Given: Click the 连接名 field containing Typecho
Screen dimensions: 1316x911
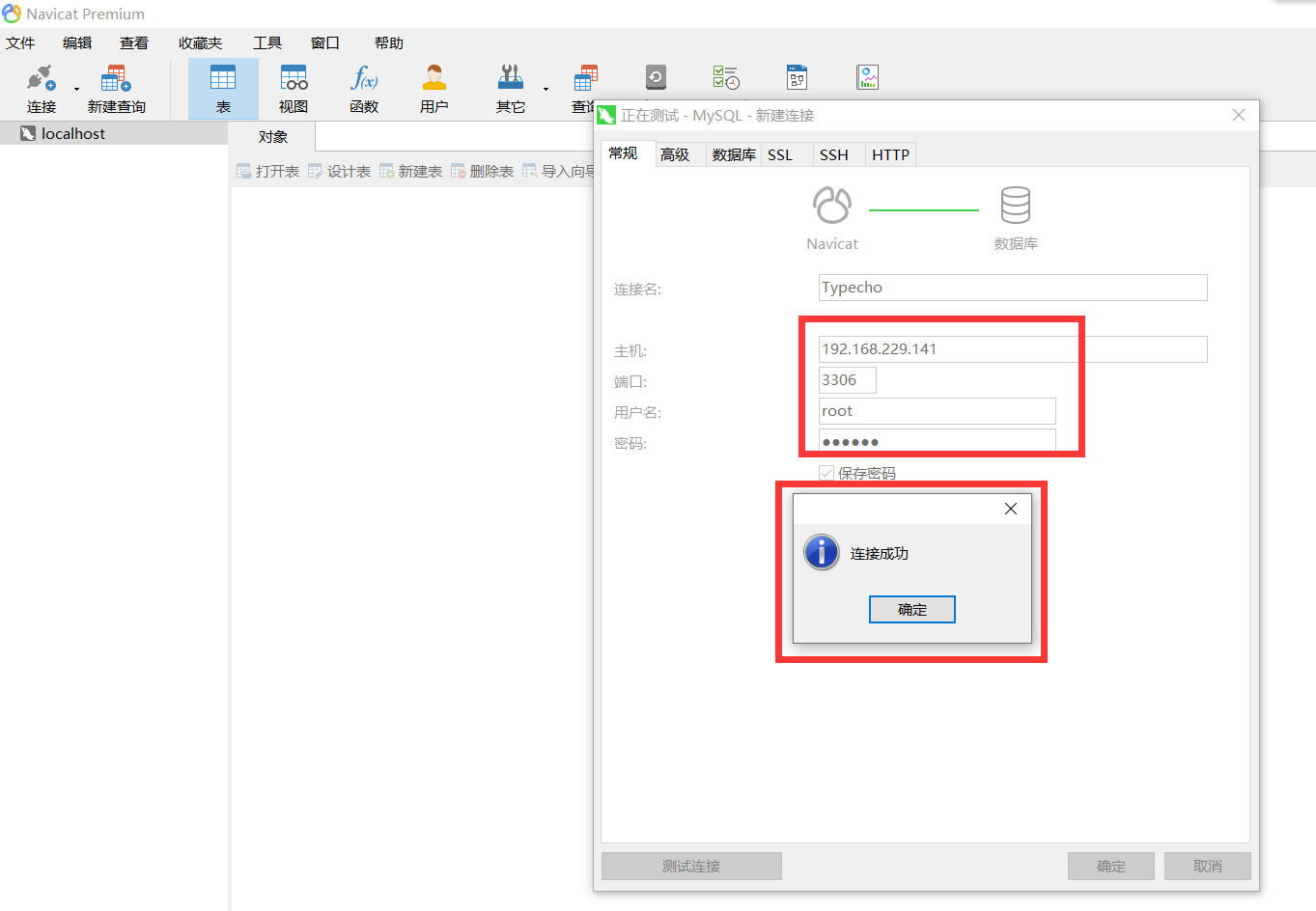Looking at the screenshot, I should coord(1013,288).
